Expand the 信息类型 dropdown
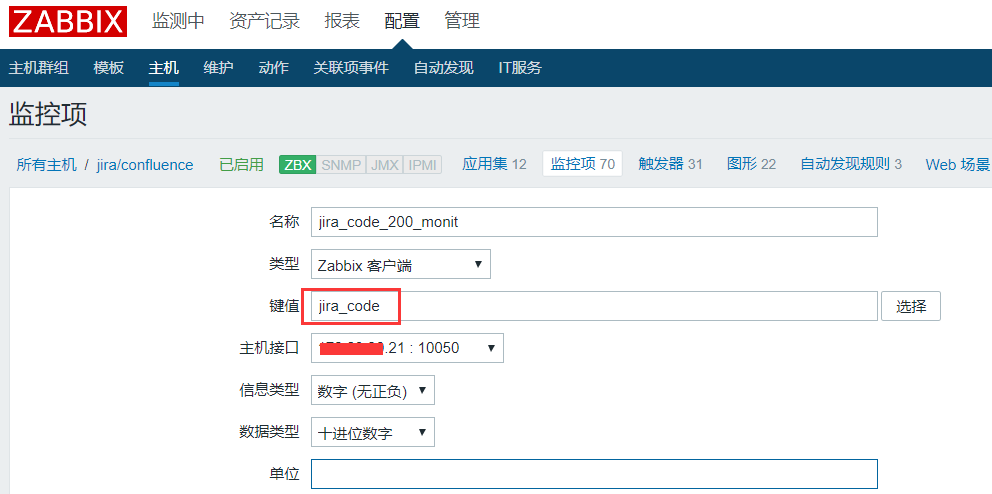 coord(373,390)
